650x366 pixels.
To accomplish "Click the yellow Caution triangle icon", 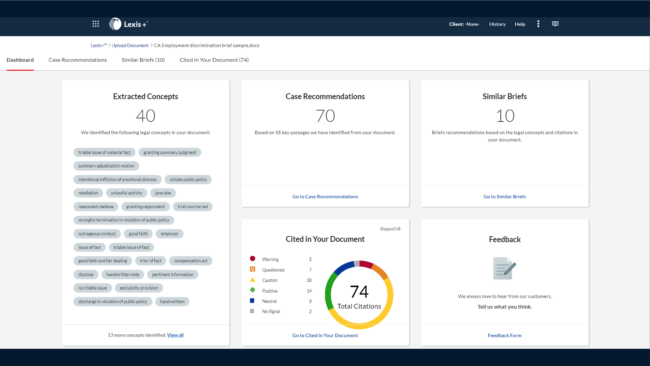I will point(252,280).
